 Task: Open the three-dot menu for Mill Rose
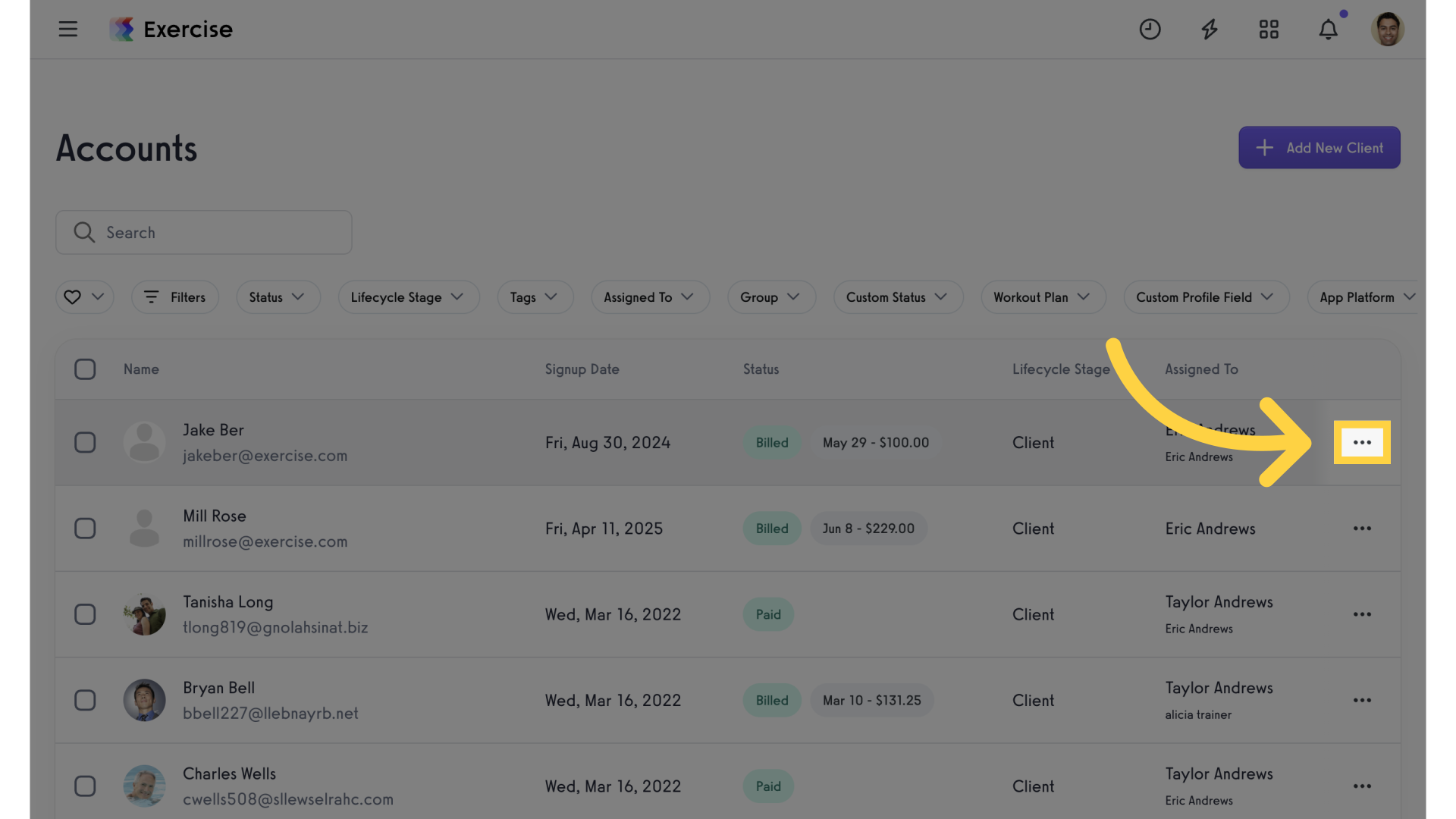pyautogui.click(x=1362, y=529)
